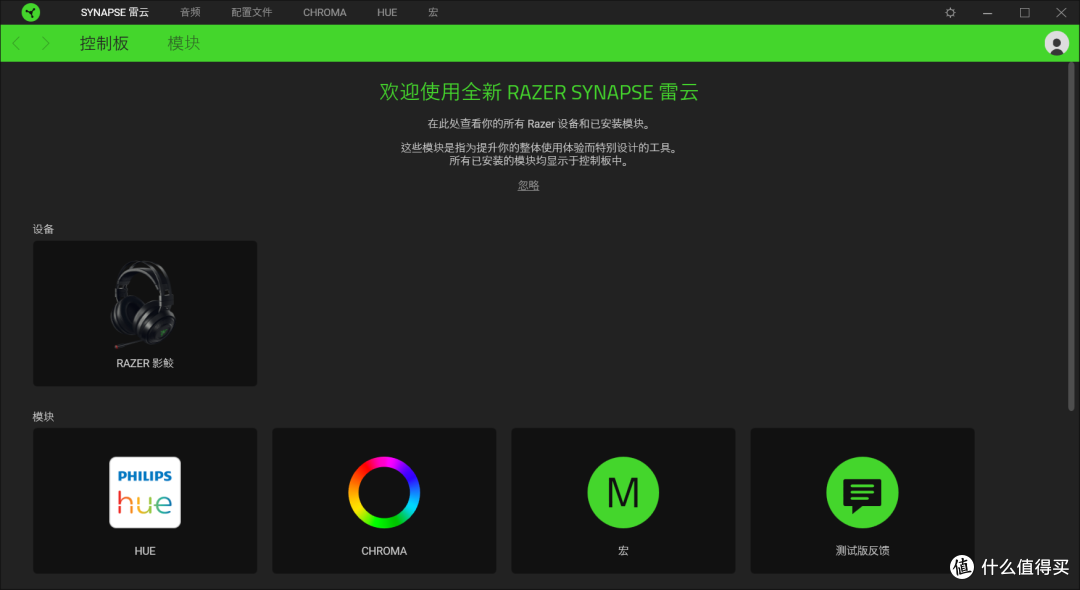Open the settings gear icon
This screenshot has height=590, width=1080.
click(950, 12)
